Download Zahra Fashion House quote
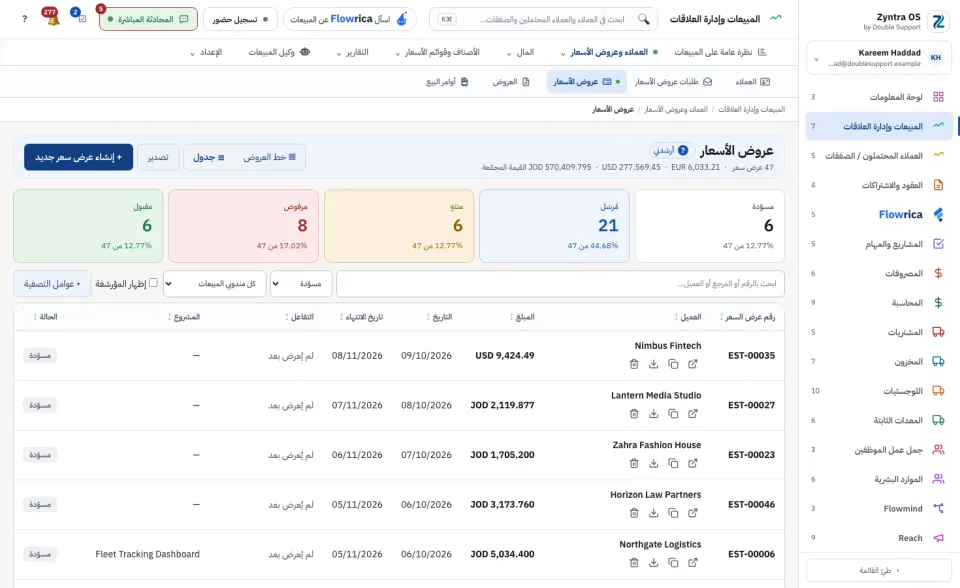Image resolution: width=960 pixels, height=588 pixels. [653, 463]
